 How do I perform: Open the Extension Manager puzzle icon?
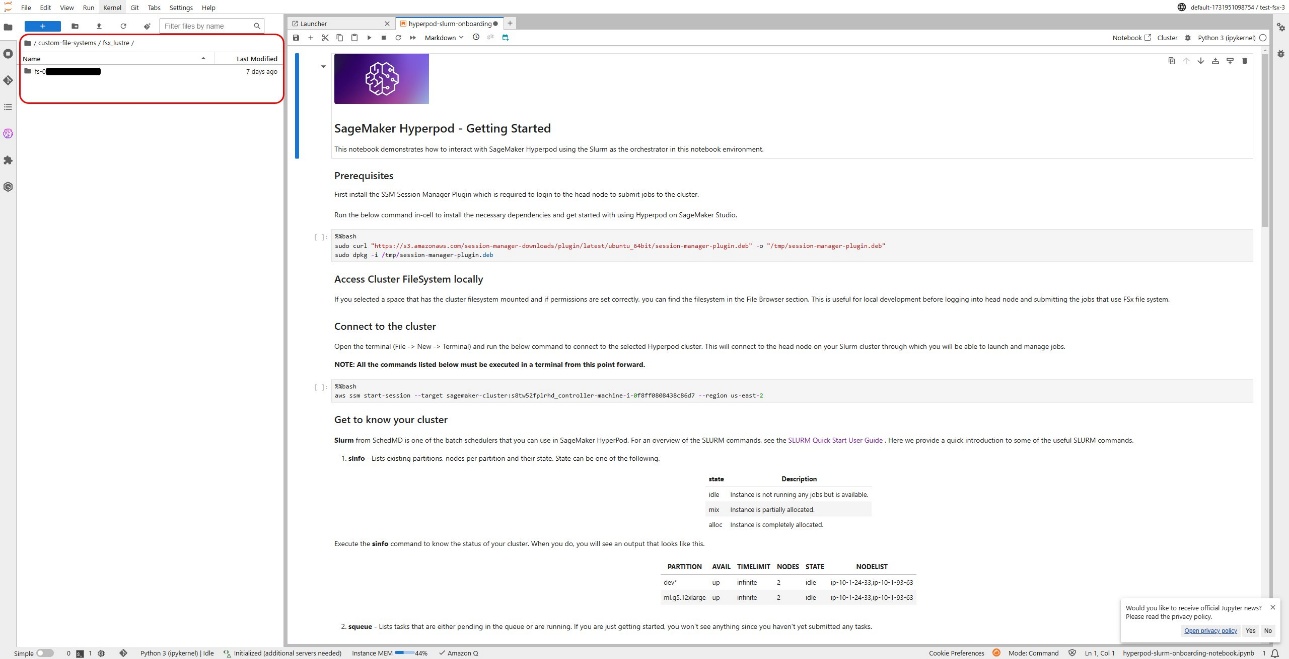coord(8,160)
